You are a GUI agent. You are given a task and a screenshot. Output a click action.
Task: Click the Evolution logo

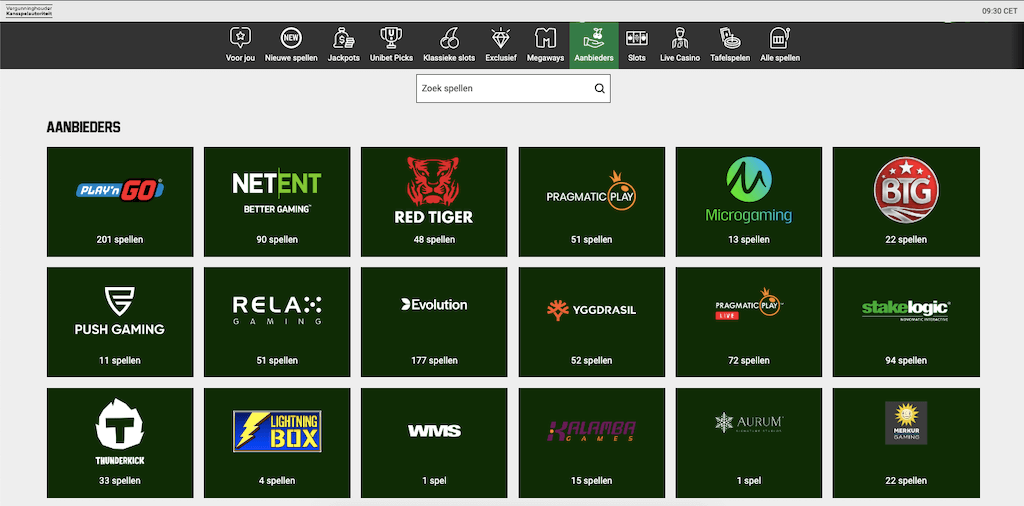pos(434,305)
